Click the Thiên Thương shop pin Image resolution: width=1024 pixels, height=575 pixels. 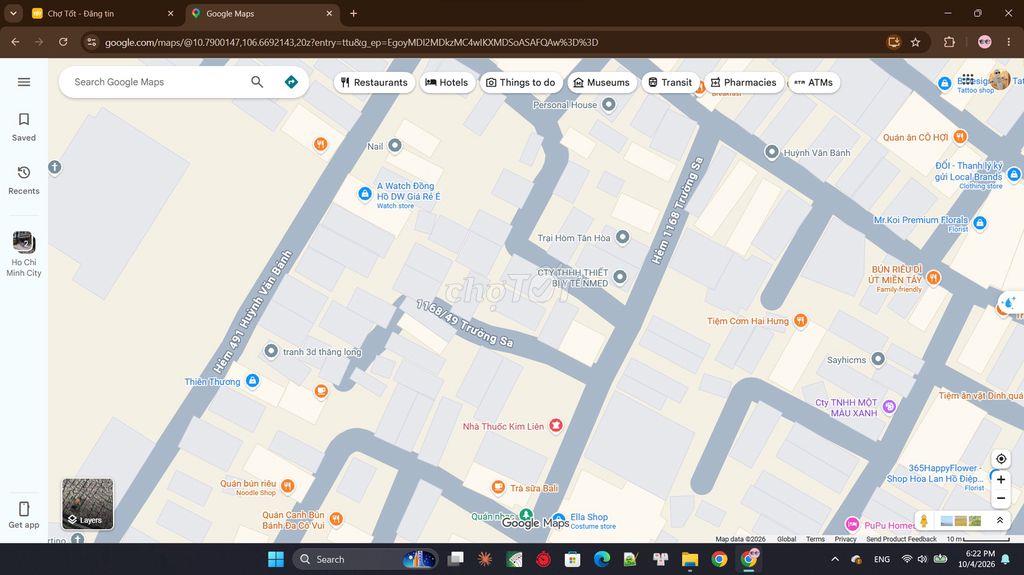coord(252,380)
